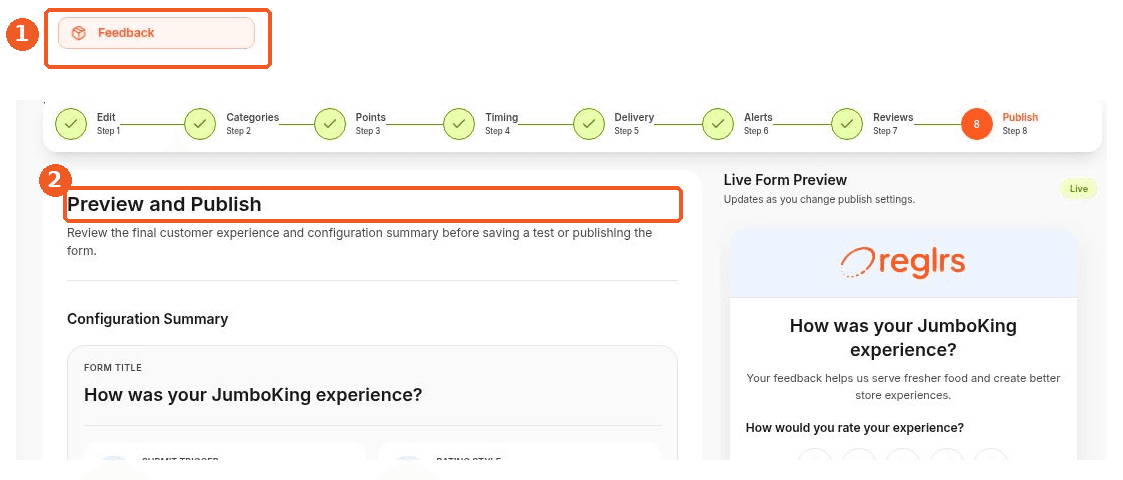Go to the Categories step checkmark
Screen dimensions: 1123x480
click(200, 124)
